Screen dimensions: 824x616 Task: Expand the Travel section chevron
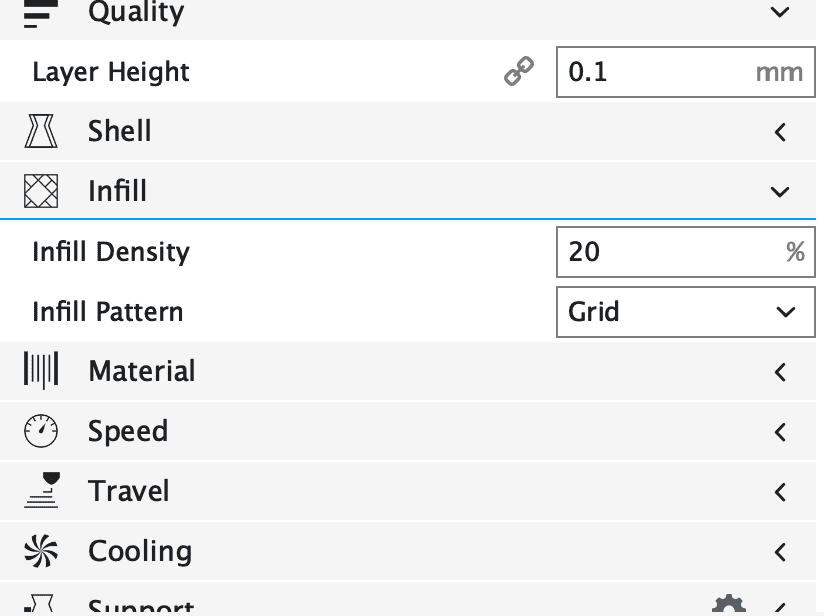[780, 491]
